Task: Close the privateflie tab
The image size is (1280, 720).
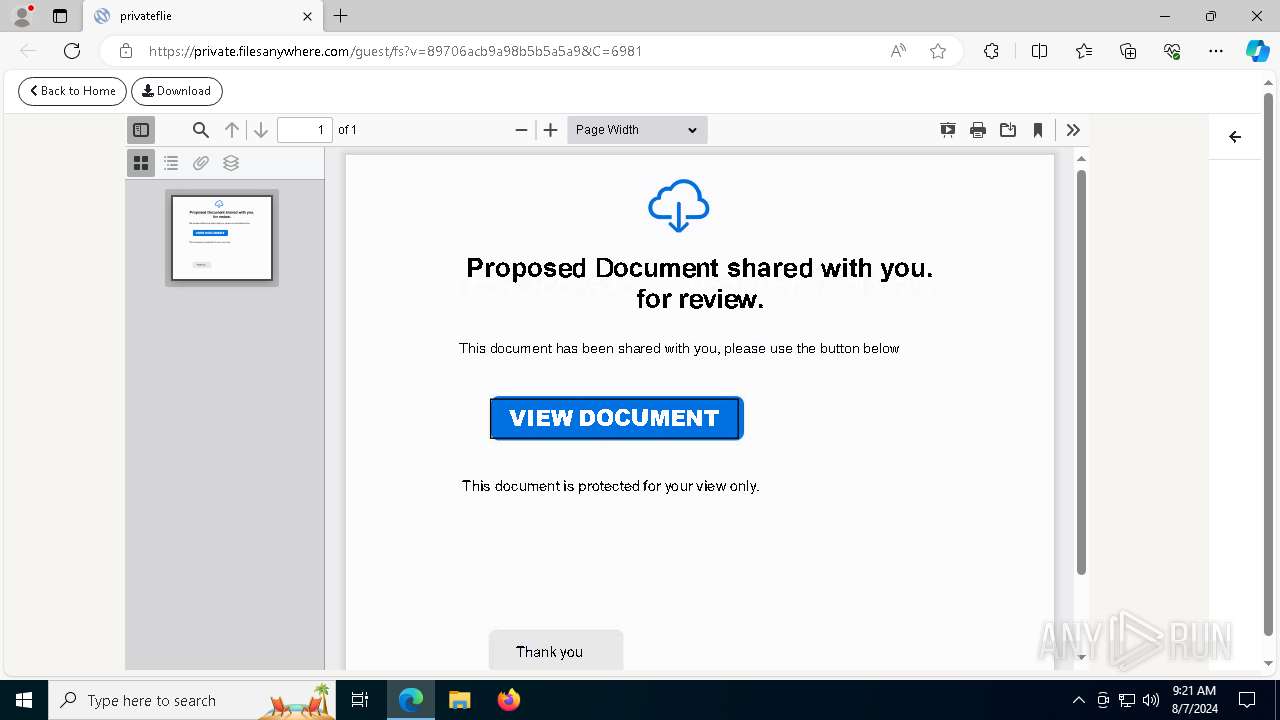Action: click(x=308, y=16)
